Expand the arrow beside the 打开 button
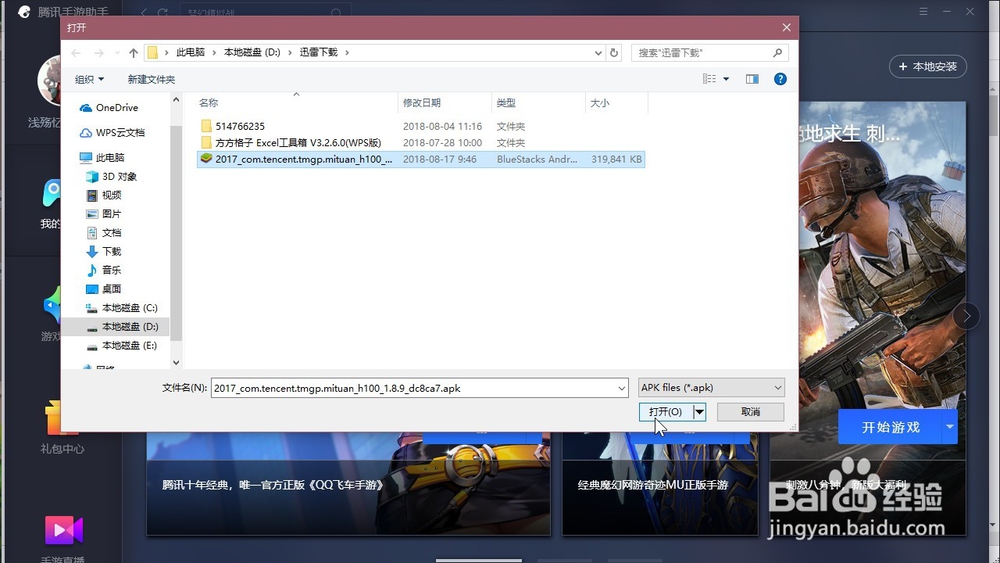This screenshot has width=1000, height=563. (700, 412)
